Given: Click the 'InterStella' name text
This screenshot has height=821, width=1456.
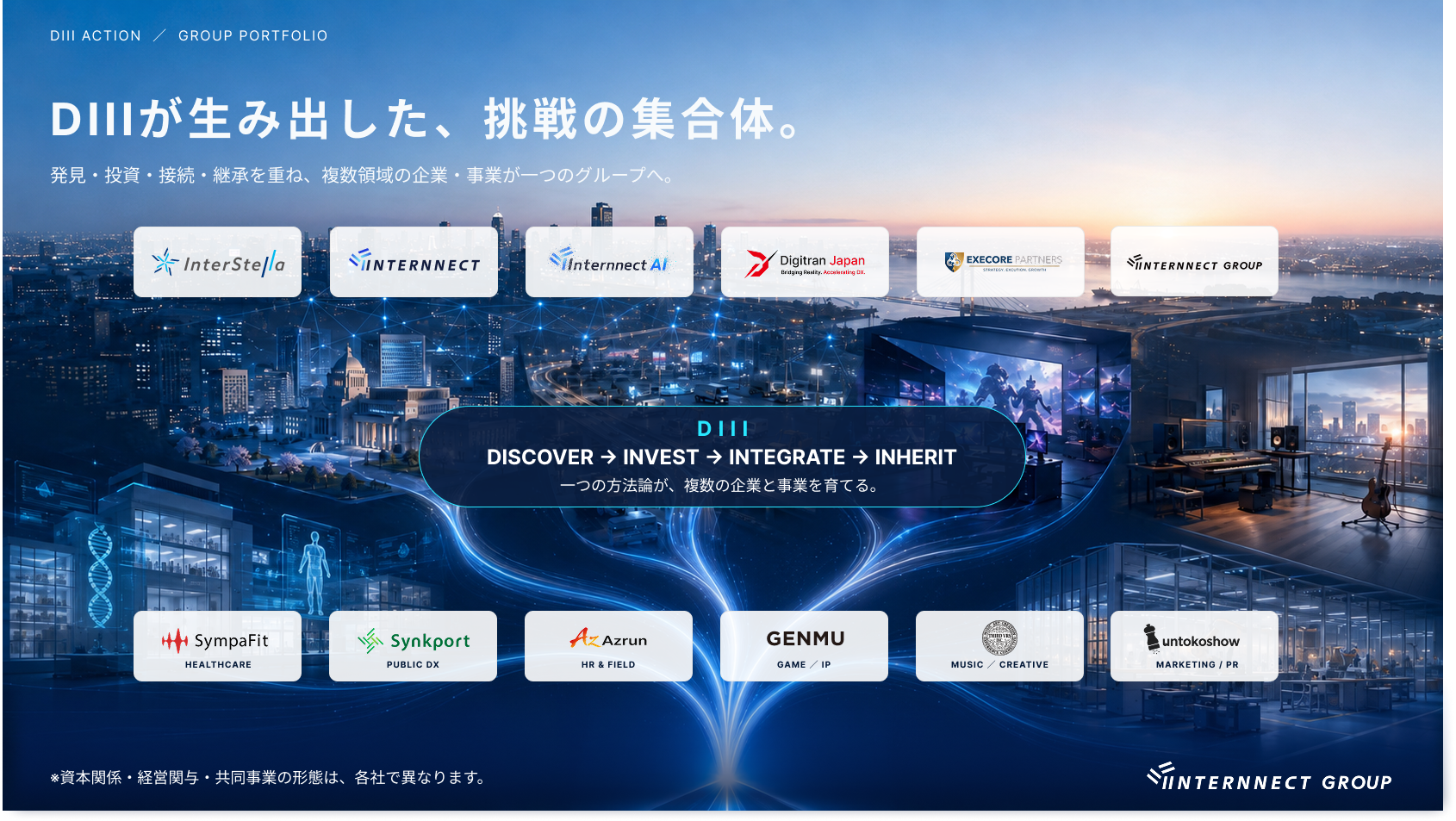Looking at the screenshot, I should point(233,264).
